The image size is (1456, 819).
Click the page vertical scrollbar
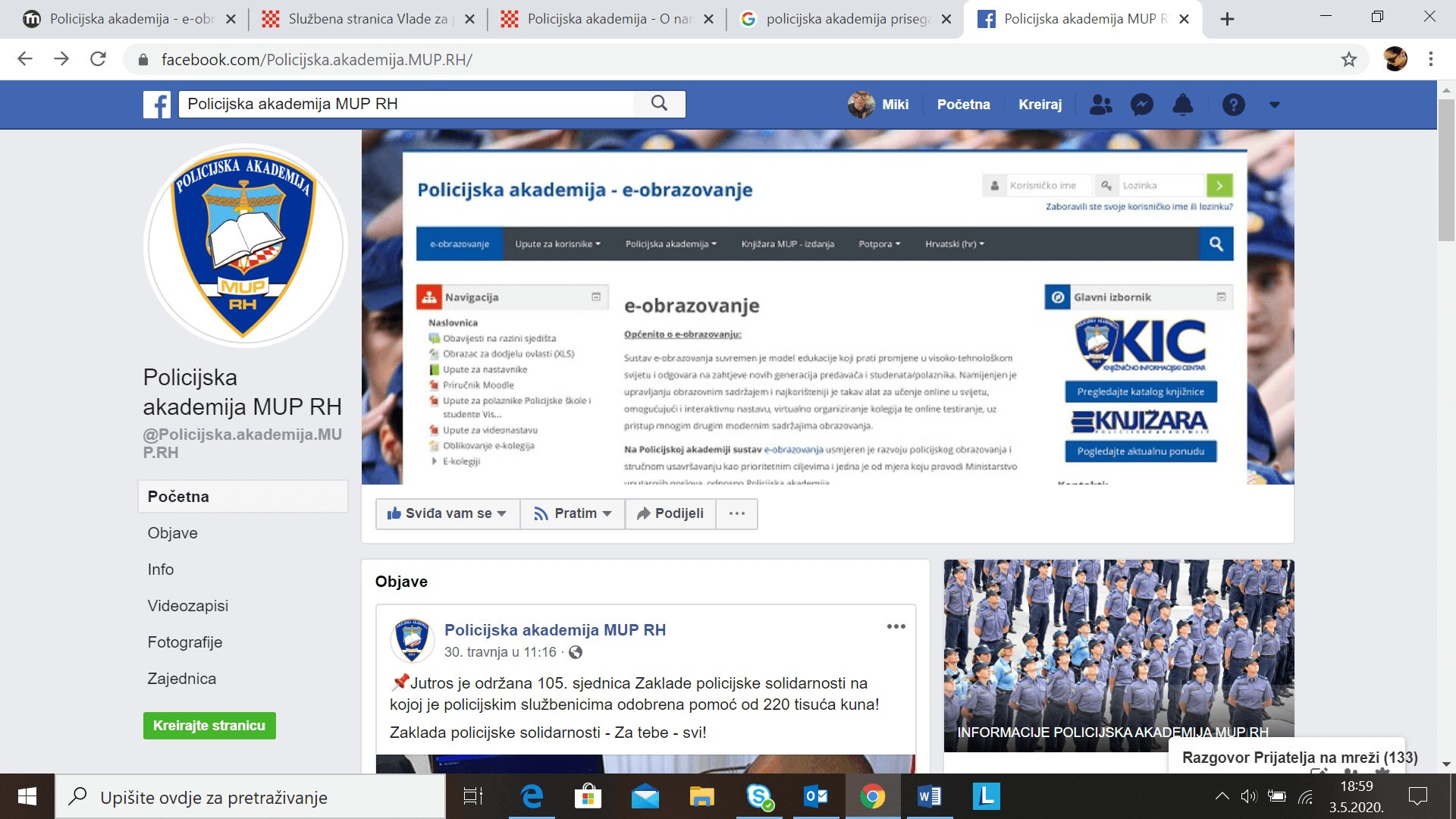[1446, 170]
